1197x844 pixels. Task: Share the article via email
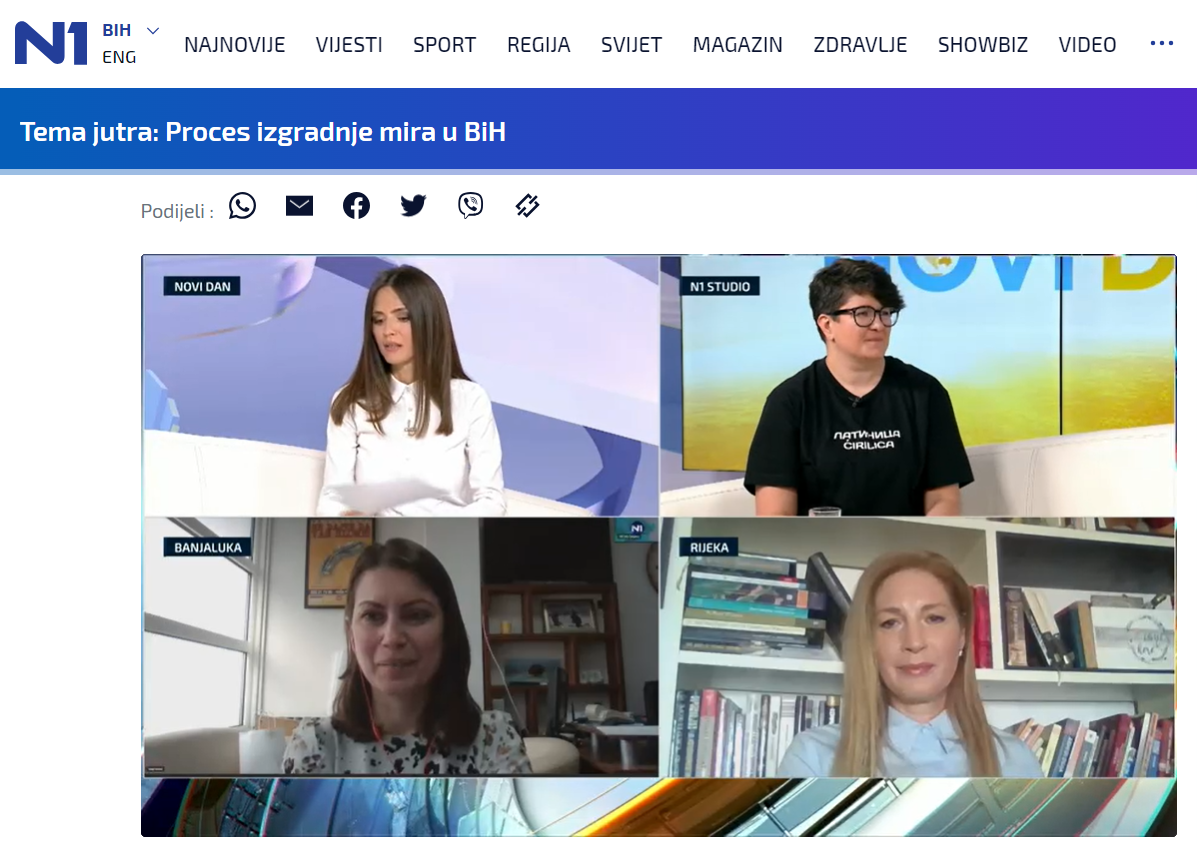point(299,205)
